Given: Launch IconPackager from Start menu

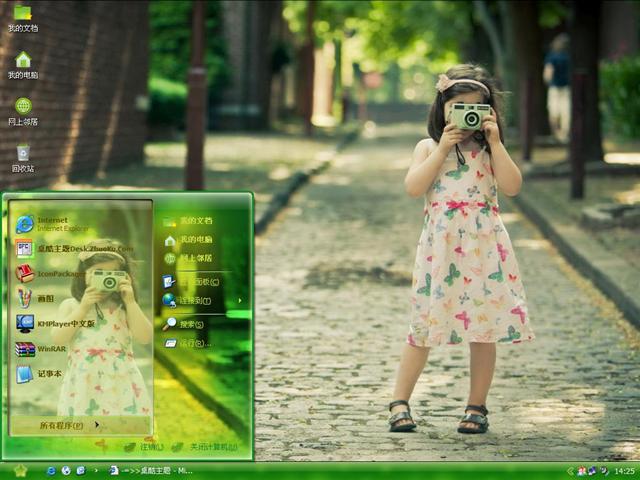Looking at the screenshot, I should (x=50, y=273).
